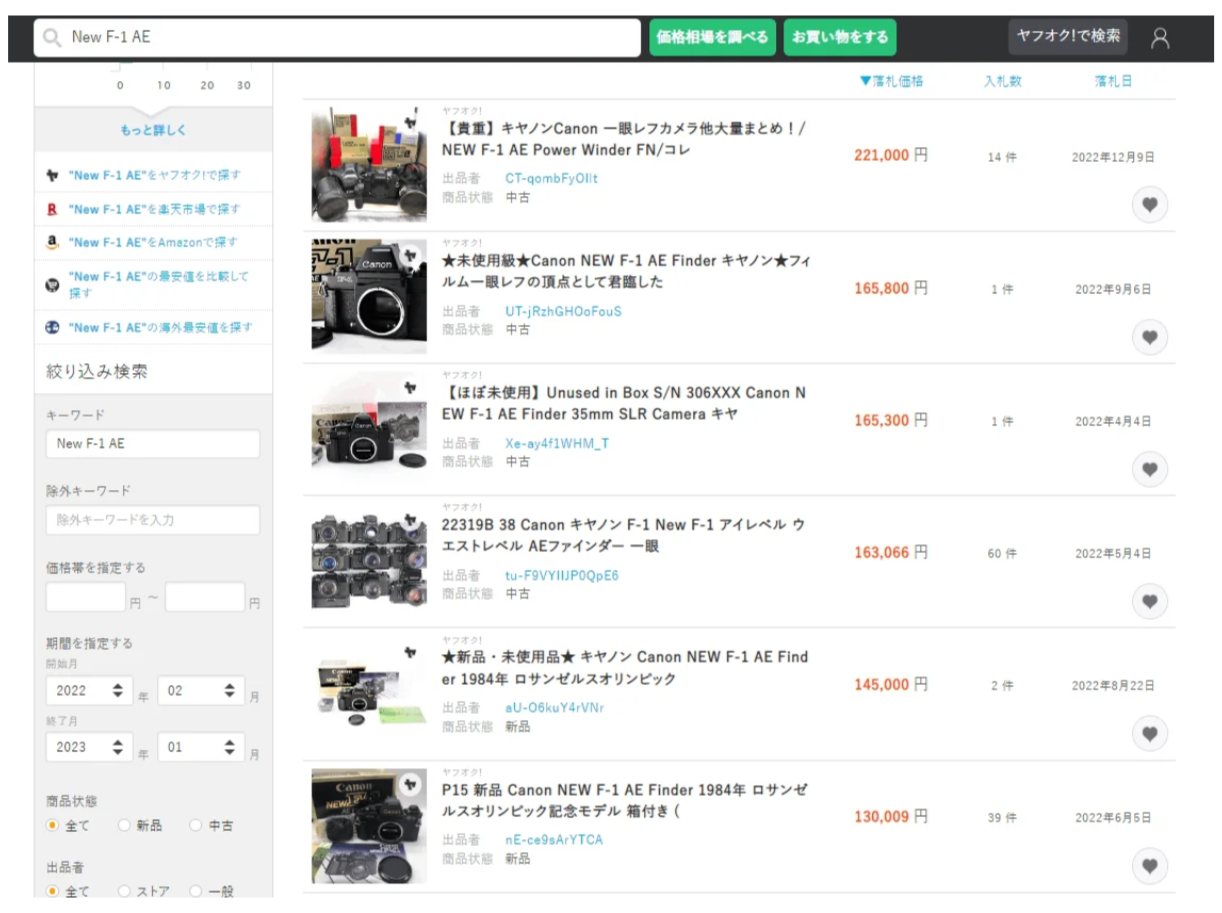The width and height of the screenshot is (1222, 913).
Task: Favorite the 163,066円 listing with heart icon
Action: (1150, 601)
